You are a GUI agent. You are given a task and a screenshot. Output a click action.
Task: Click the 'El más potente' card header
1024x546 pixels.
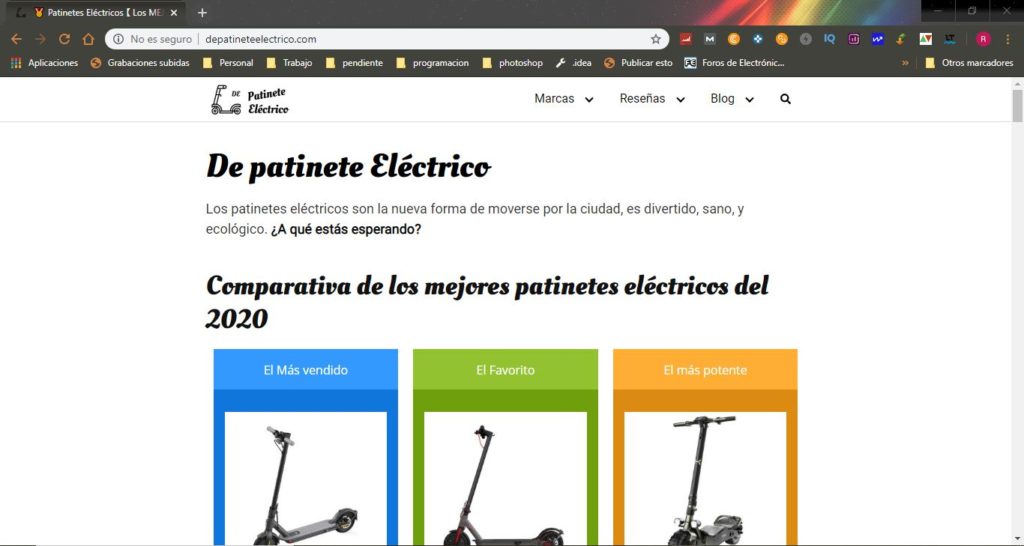click(705, 370)
